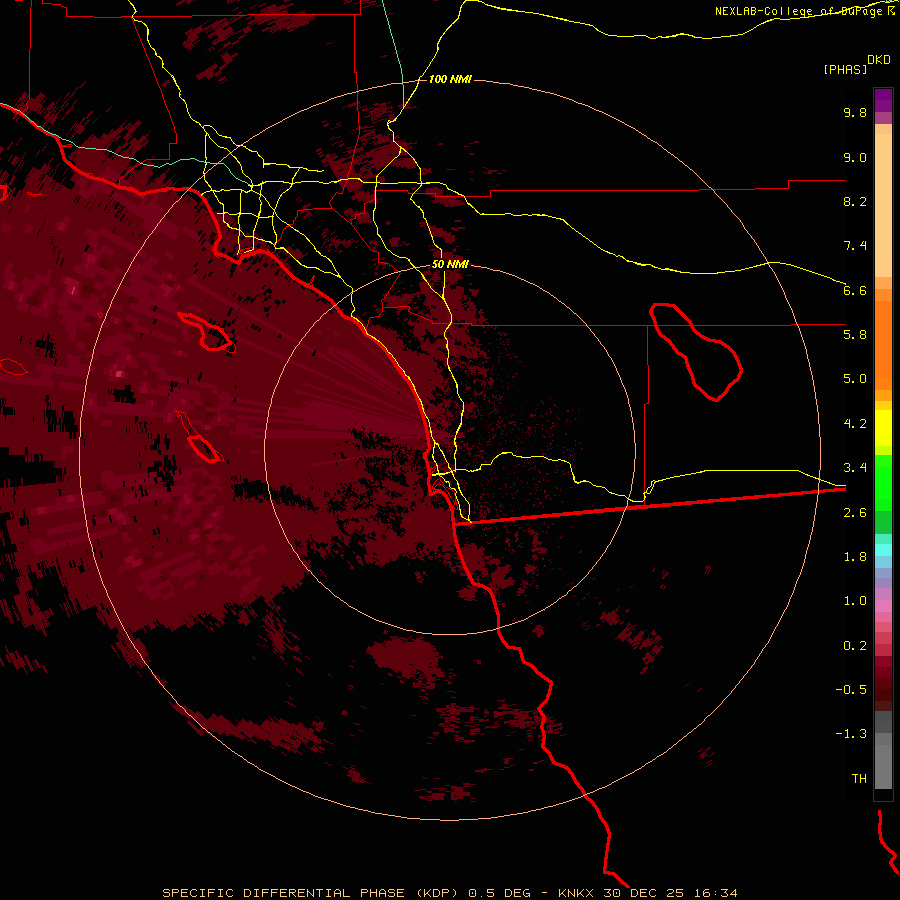The width and height of the screenshot is (900, 900).
Task: Click the purple top segment of color bar
Action: (x=883, y=100)
